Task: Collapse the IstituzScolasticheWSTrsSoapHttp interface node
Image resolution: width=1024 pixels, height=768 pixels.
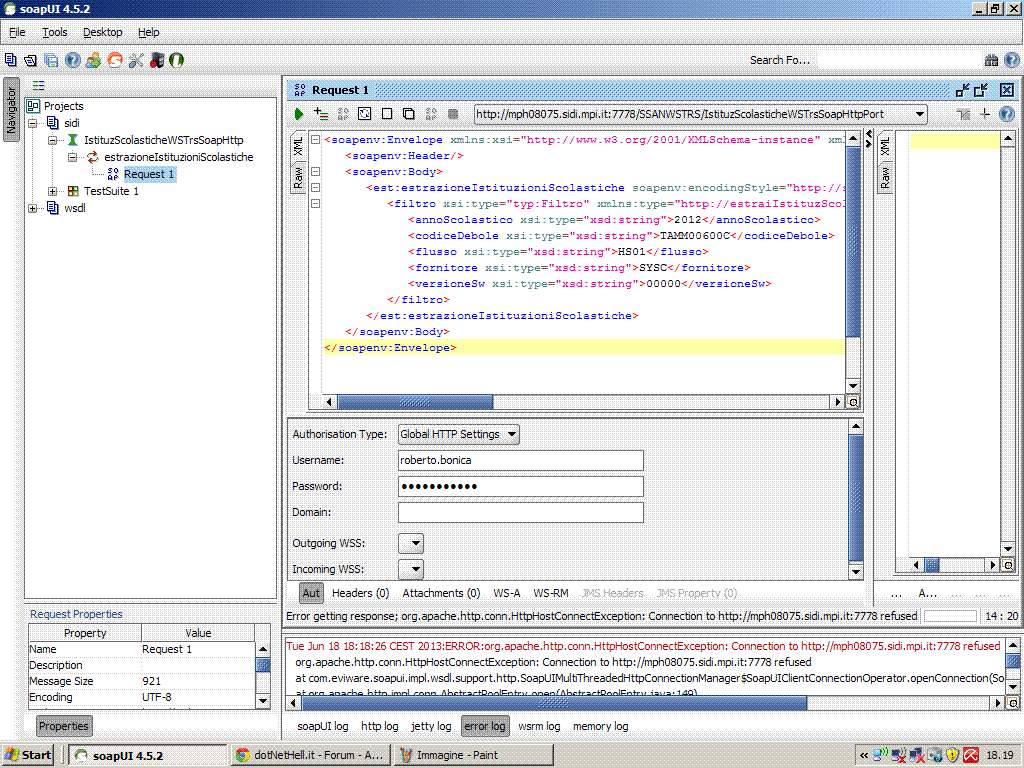Action: point(52,140)
